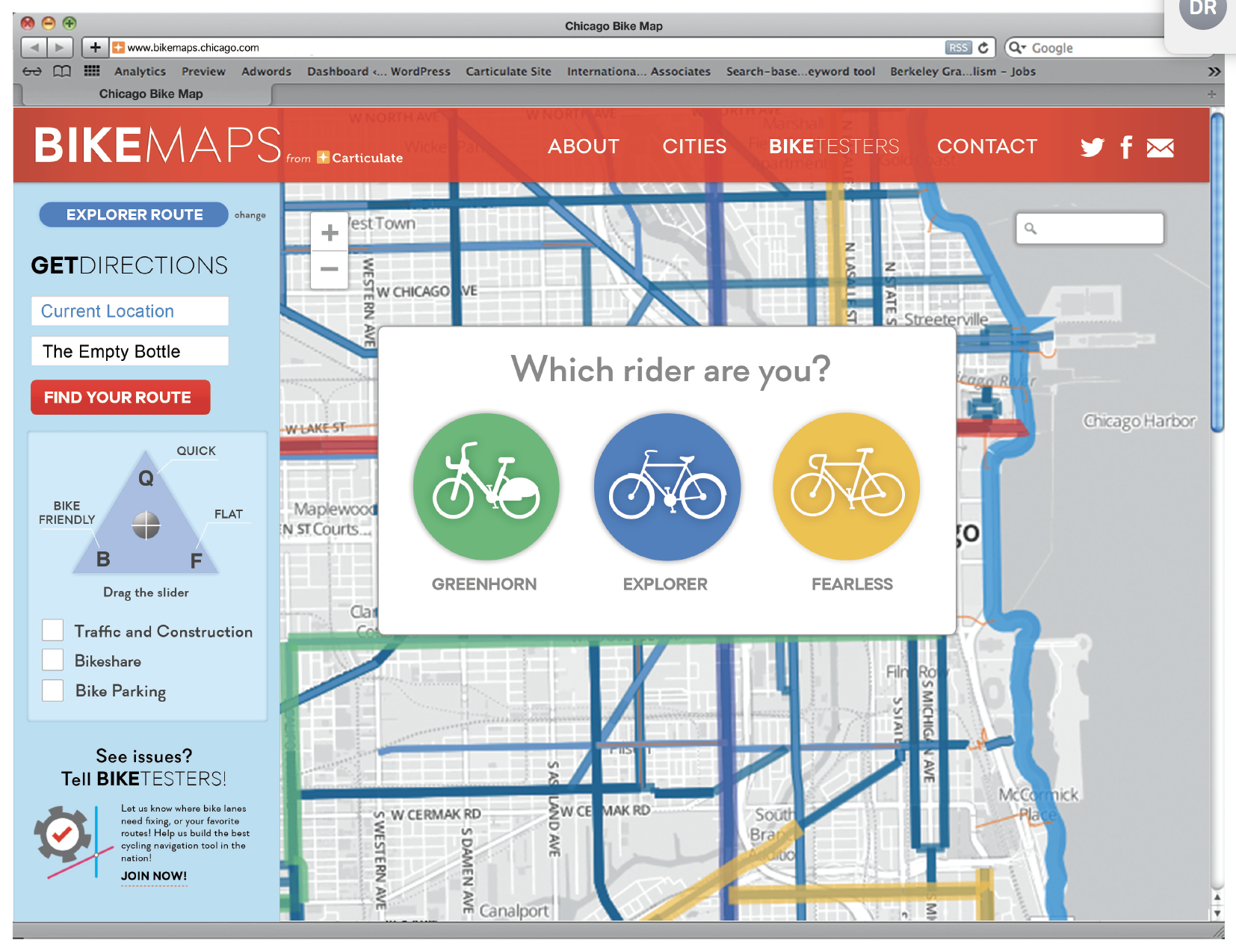Screen dimensions: 1236x952
Task: Click the B corner of the triangle slider
Action: coord(103,559)
